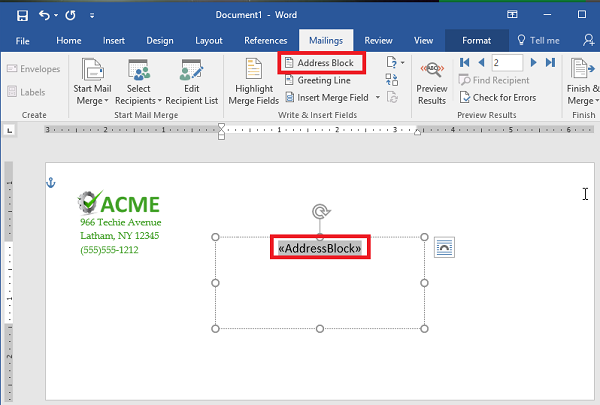Click the Save icon in quick access toolbar
Image resolution: width=600 pixels, height=405 pixels.
coord(22,16)
